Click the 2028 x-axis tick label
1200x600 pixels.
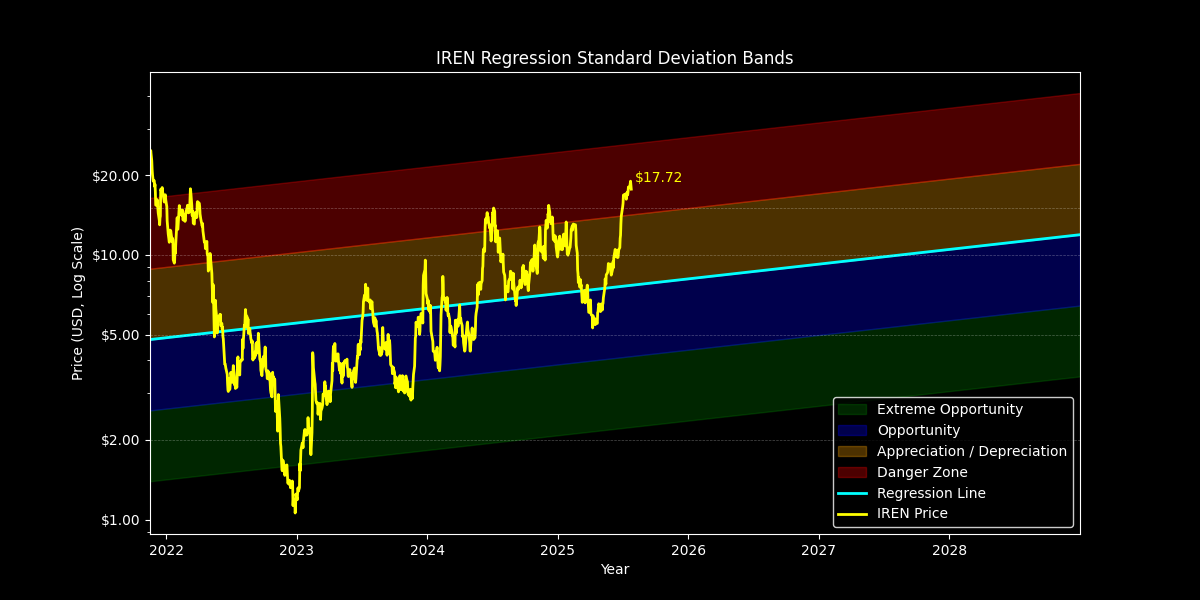(949, 550)
